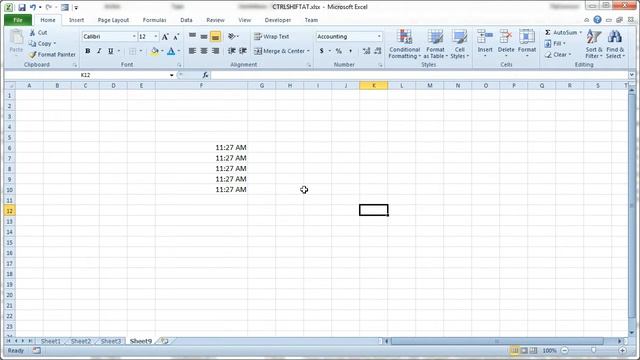The width and height of the screenshot is (640, 360).
Task: Open Cell Styles gallery
Action: (x=460, y=44)
